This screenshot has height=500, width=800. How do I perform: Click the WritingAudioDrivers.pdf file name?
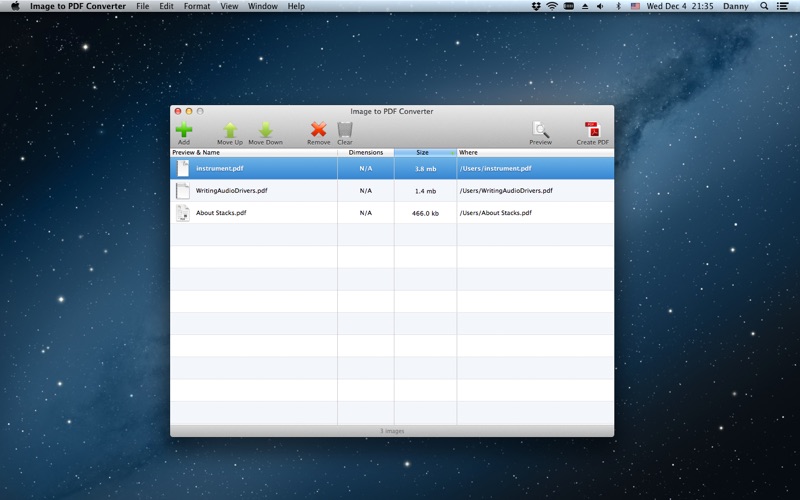pos(232,191)
